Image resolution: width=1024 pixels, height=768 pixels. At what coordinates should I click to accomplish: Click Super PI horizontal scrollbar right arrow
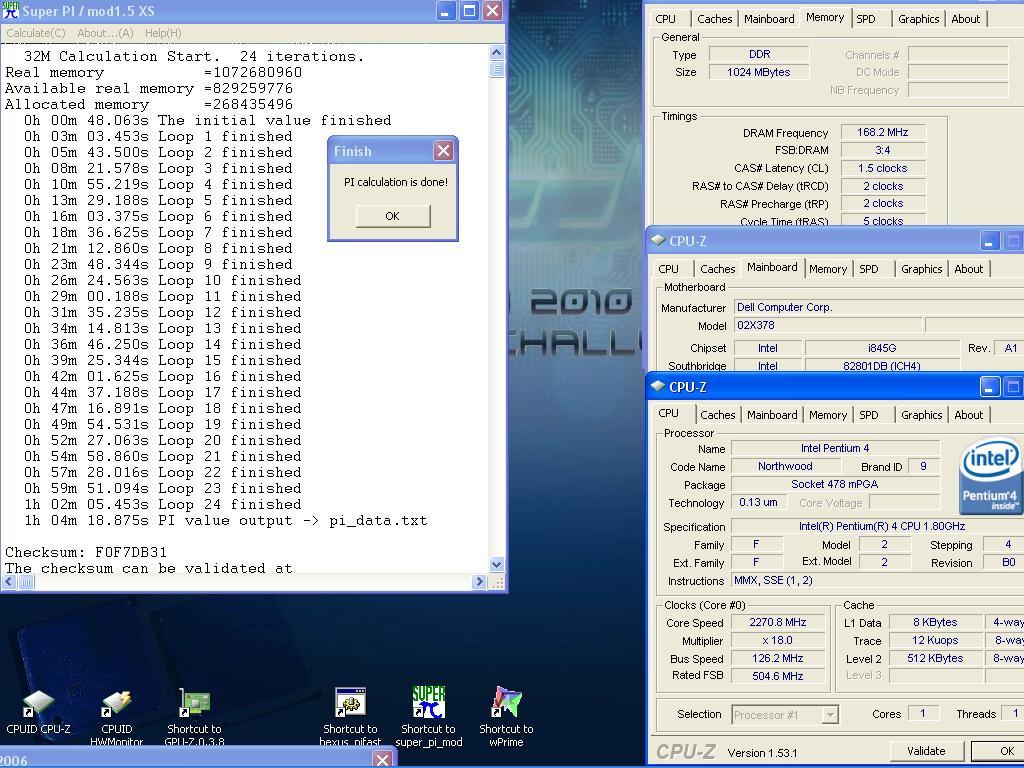coord(479,581)
